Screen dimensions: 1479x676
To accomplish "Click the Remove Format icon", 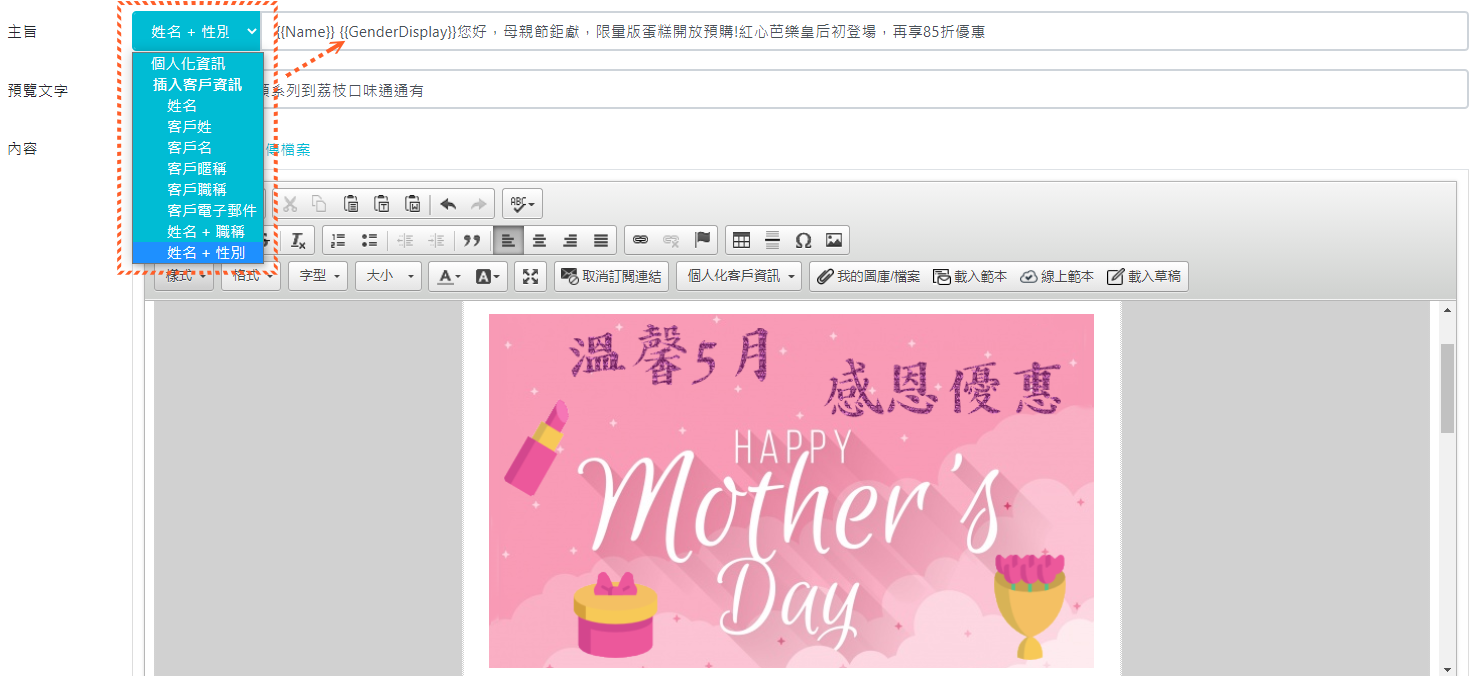I will pos(298,240).
